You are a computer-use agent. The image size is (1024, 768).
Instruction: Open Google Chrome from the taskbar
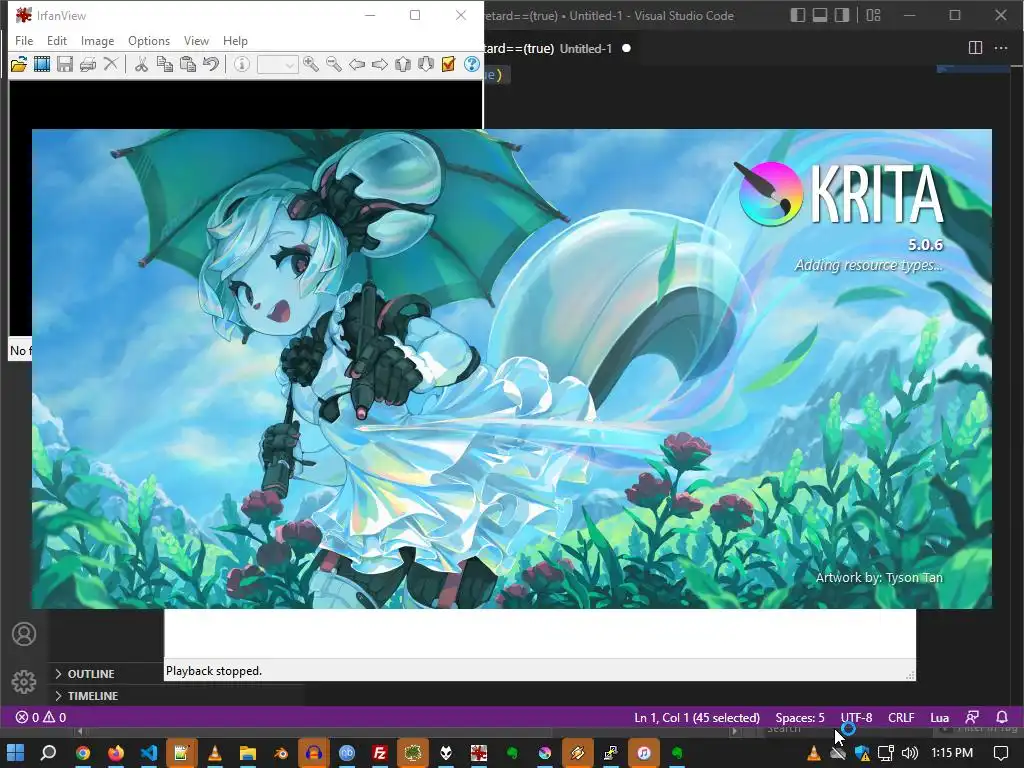(x=83, y=753)
